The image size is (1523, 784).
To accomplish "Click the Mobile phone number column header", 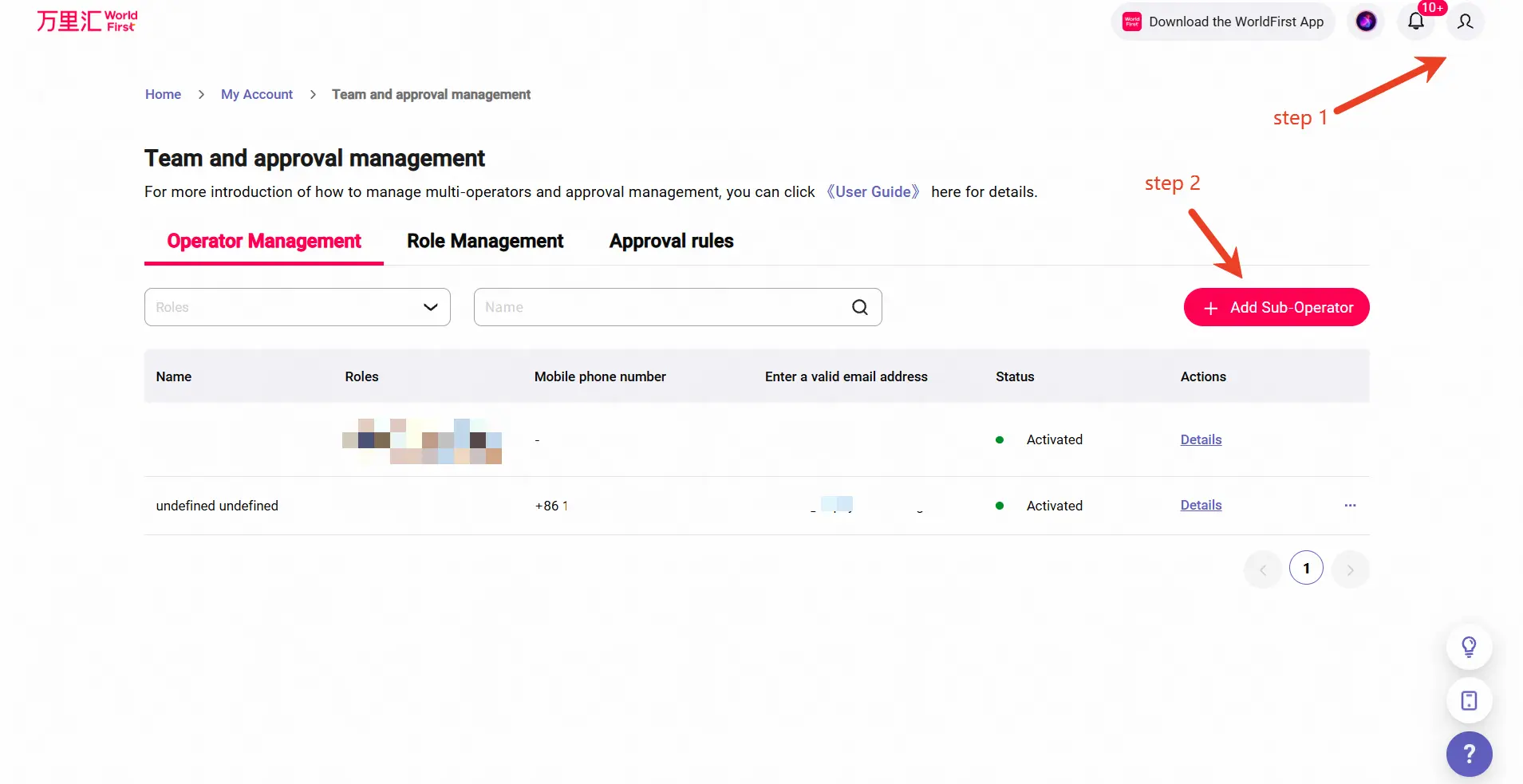I will tap(600, 376).
